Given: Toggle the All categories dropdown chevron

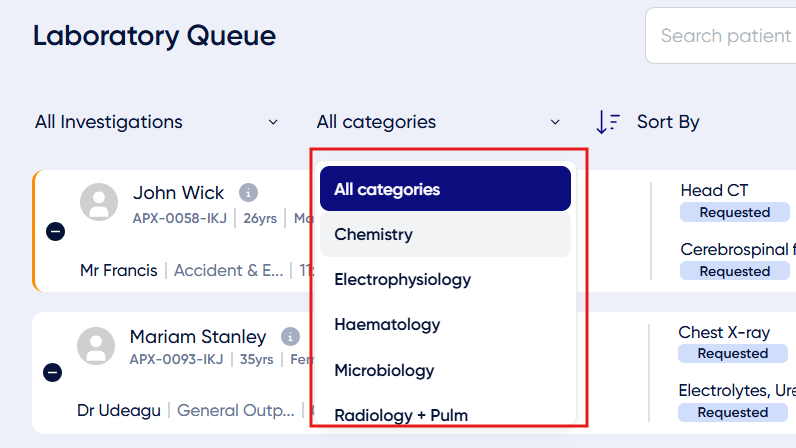Looking at the screenshot, I should pyautogui.click(x=555, y=122).
